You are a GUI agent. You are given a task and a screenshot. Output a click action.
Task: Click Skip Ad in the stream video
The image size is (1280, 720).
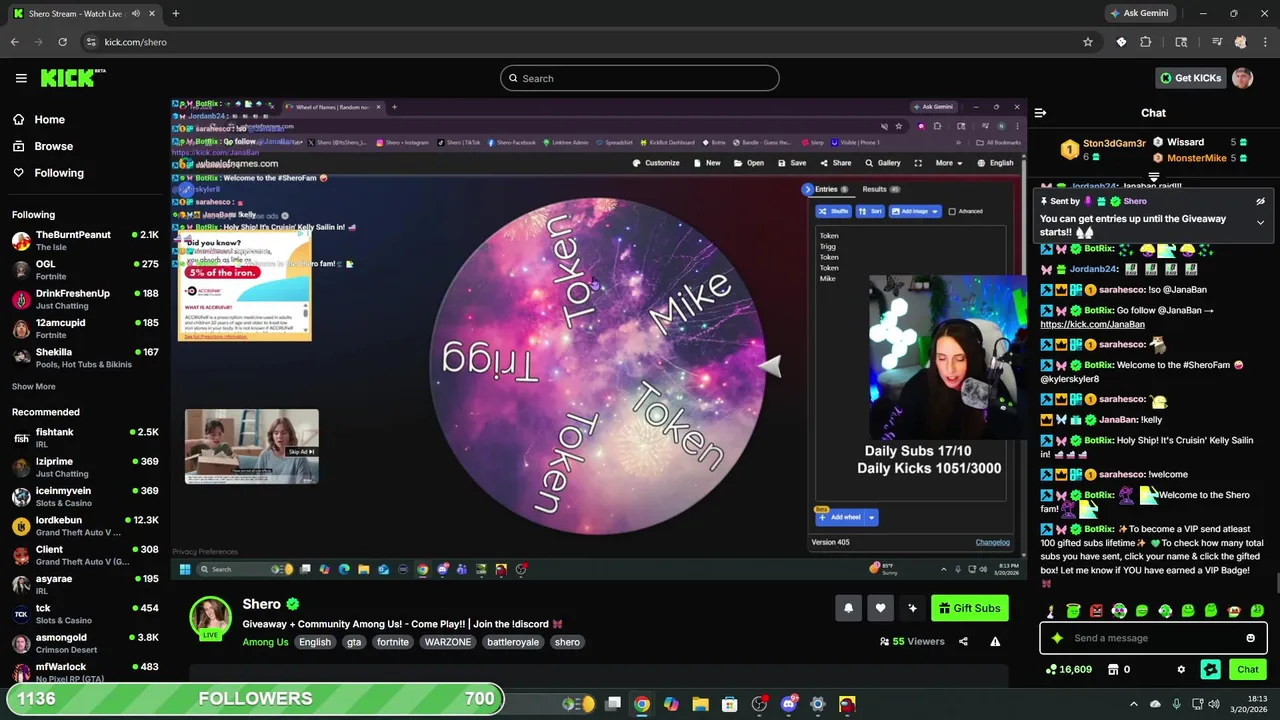(301, 452)
